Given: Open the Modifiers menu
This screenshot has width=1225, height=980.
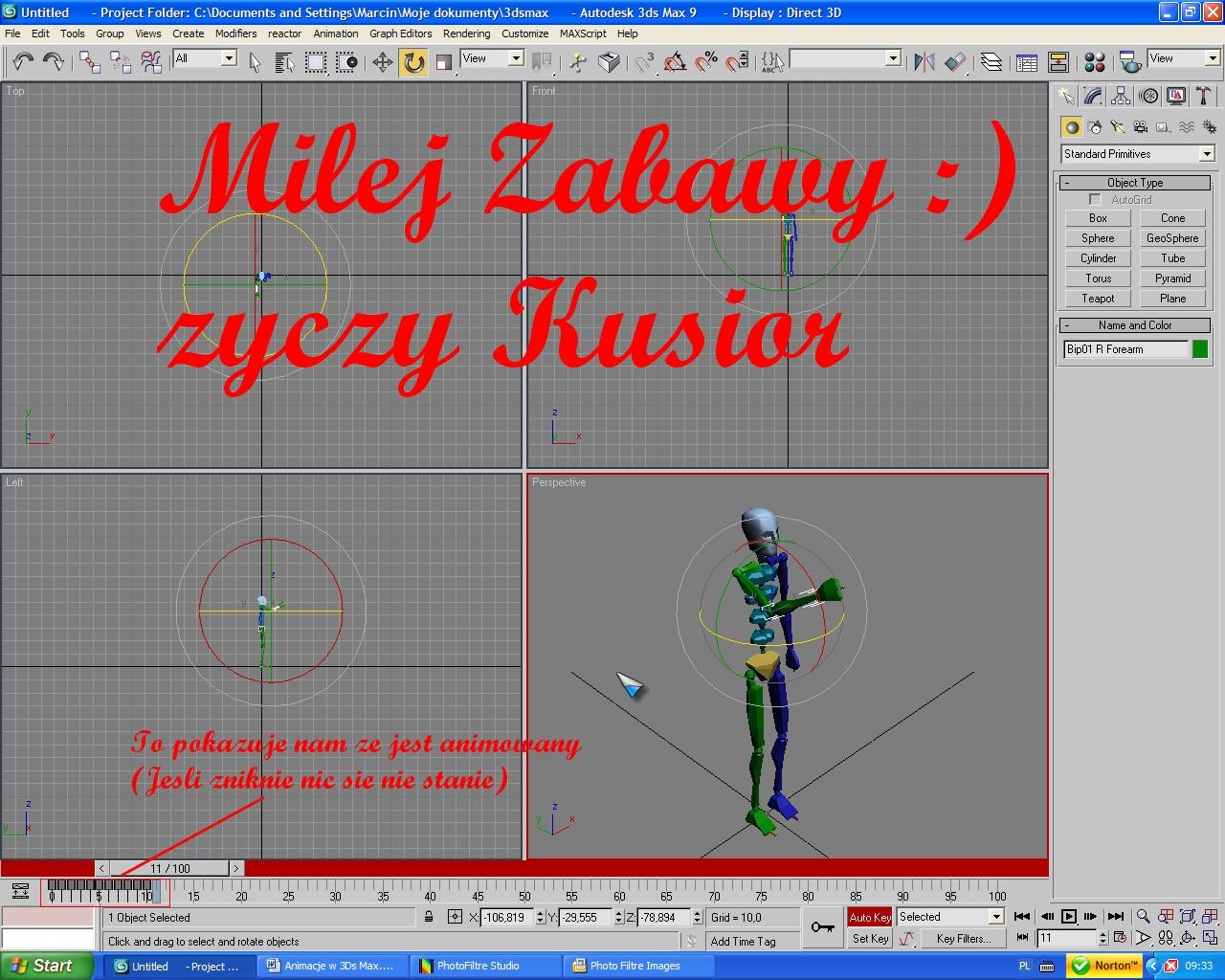Looking at the screenshot, I should click(235, 33).
